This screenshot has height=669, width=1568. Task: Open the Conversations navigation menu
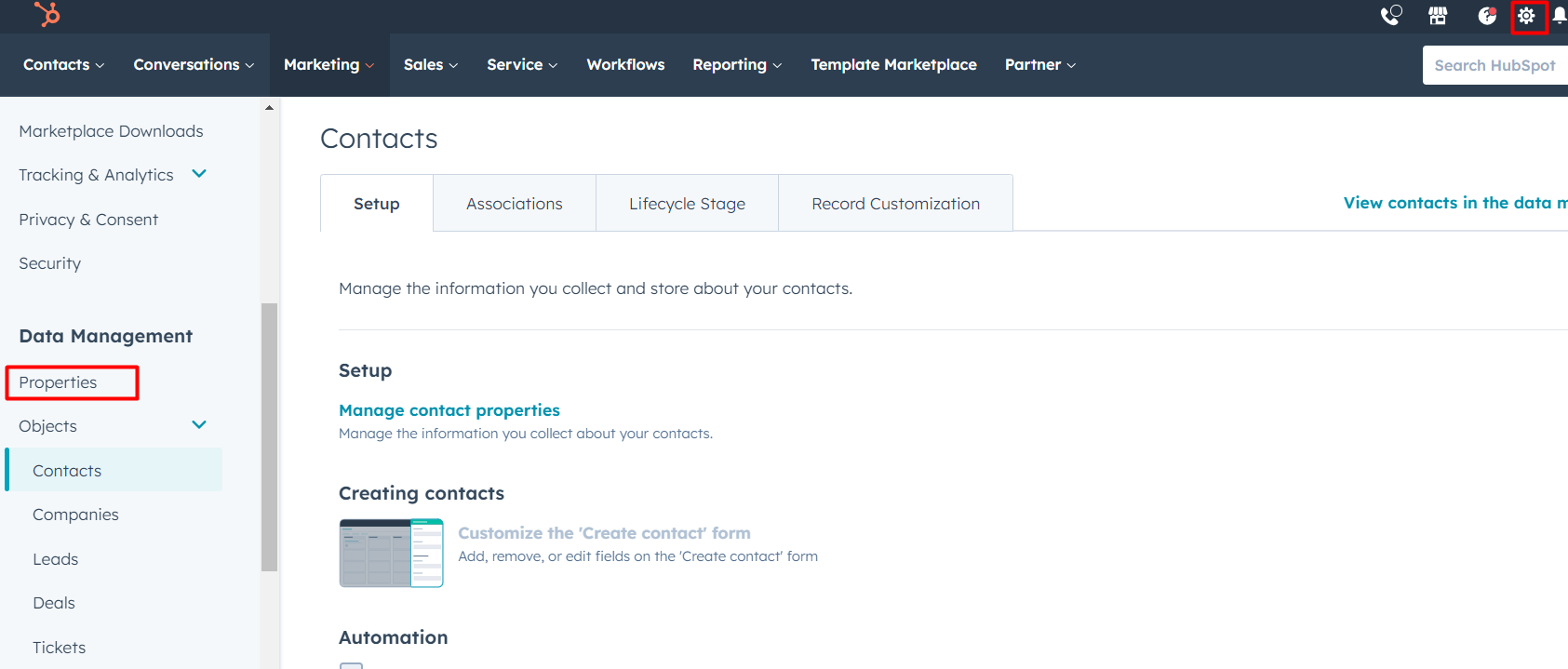tap(194, 64)
